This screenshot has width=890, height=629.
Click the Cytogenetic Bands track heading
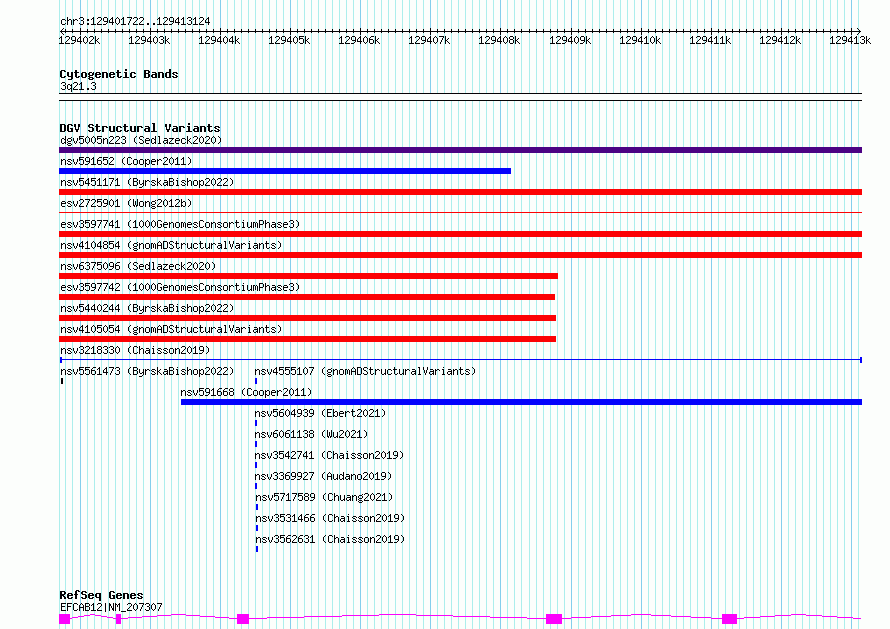point(119,74)
